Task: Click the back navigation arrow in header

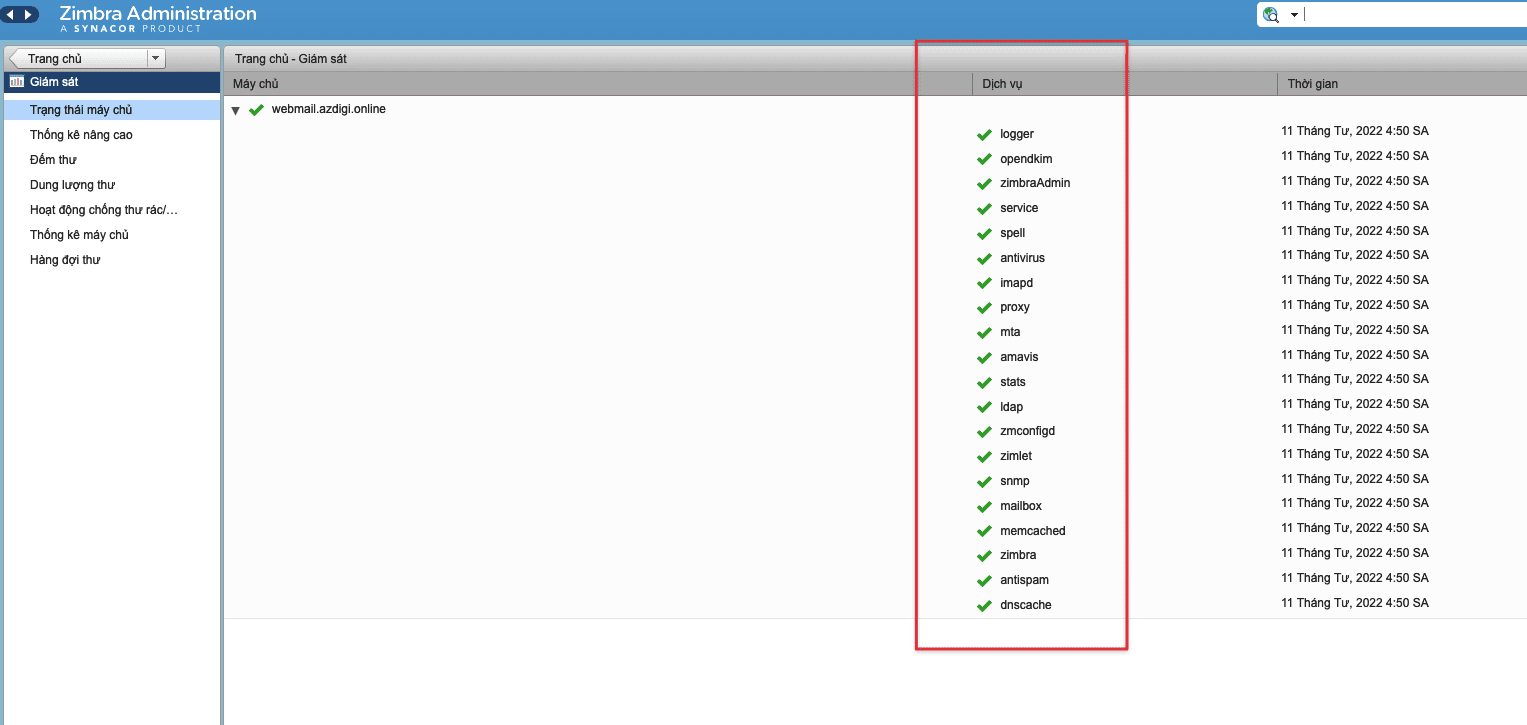Action: 12,15
